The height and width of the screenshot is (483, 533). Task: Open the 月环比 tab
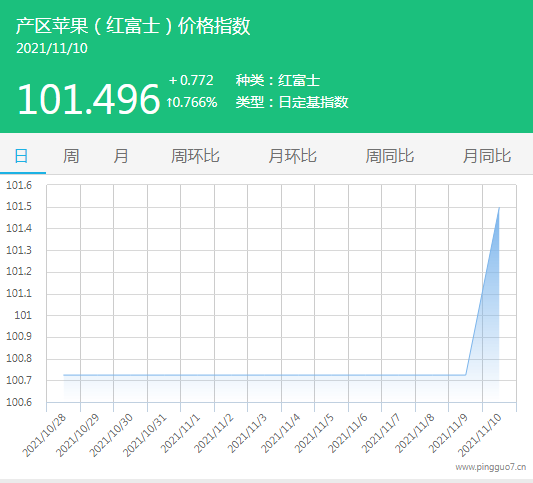(x=292, y=156)
